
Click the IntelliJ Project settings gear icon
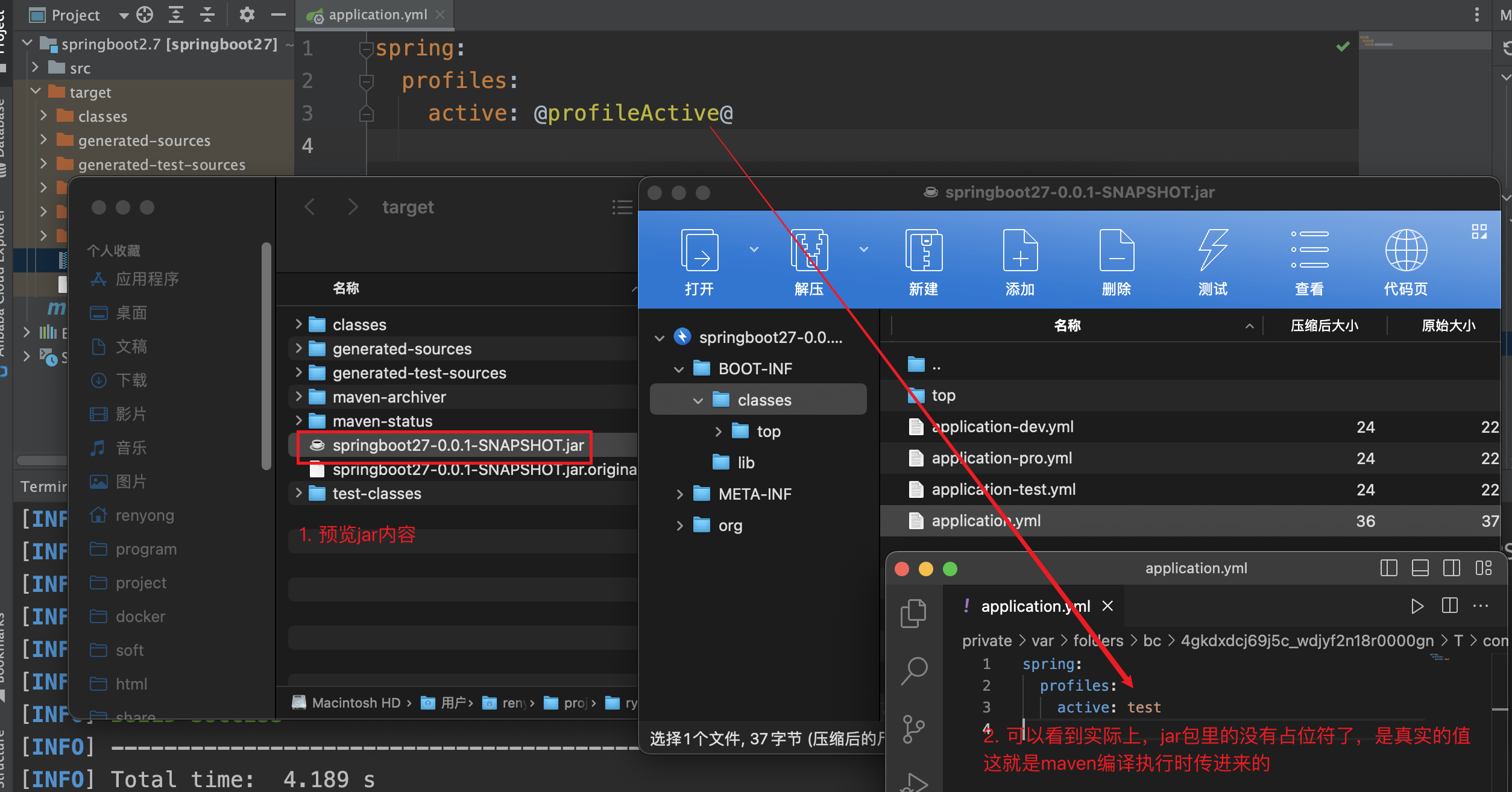click(x=247, y=14)
